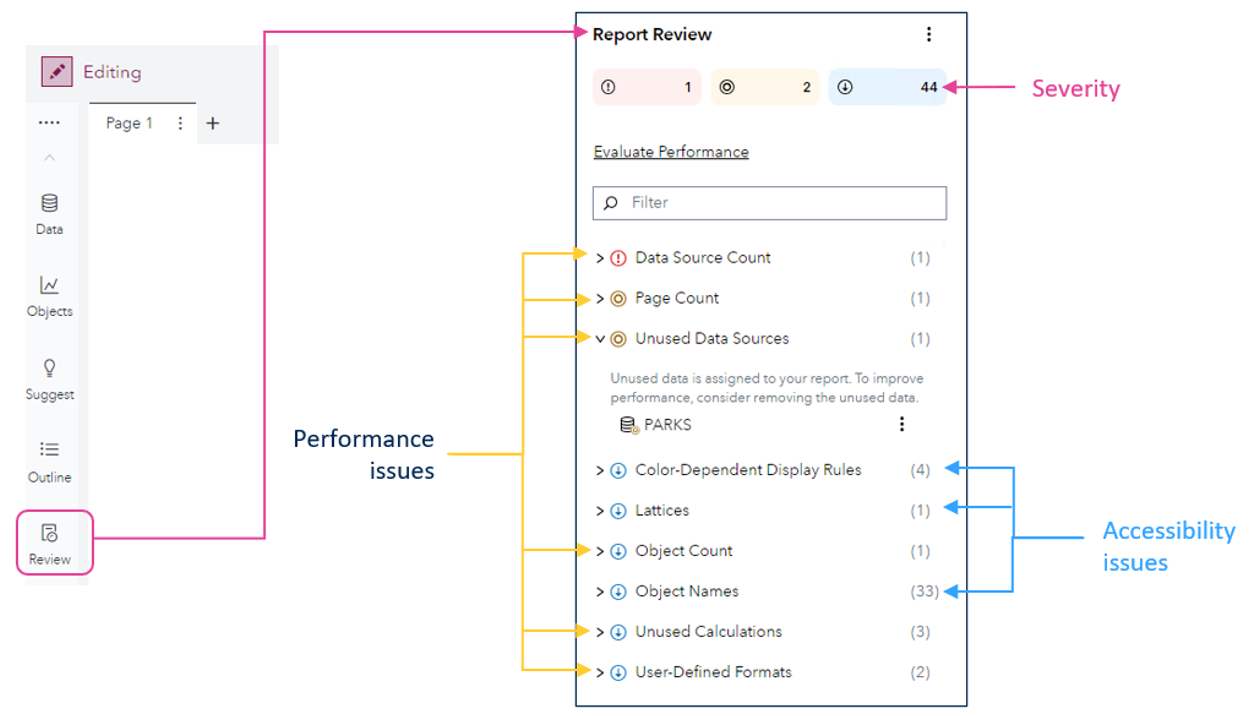
Task: Open the Page 1 tab options menu
Action: coord(180,124)
